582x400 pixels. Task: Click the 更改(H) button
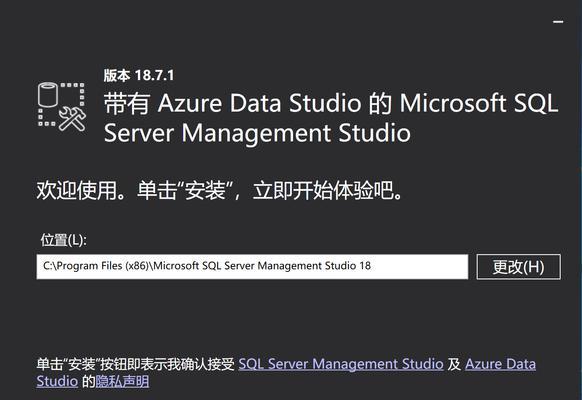click(x=519, y=267)
